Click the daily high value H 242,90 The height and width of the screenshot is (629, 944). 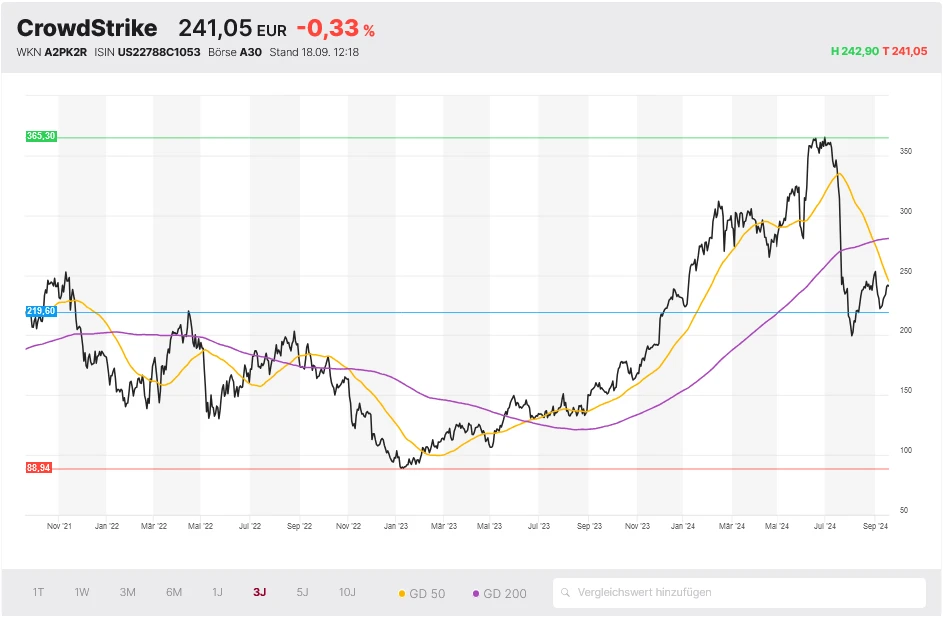[854, 52]
